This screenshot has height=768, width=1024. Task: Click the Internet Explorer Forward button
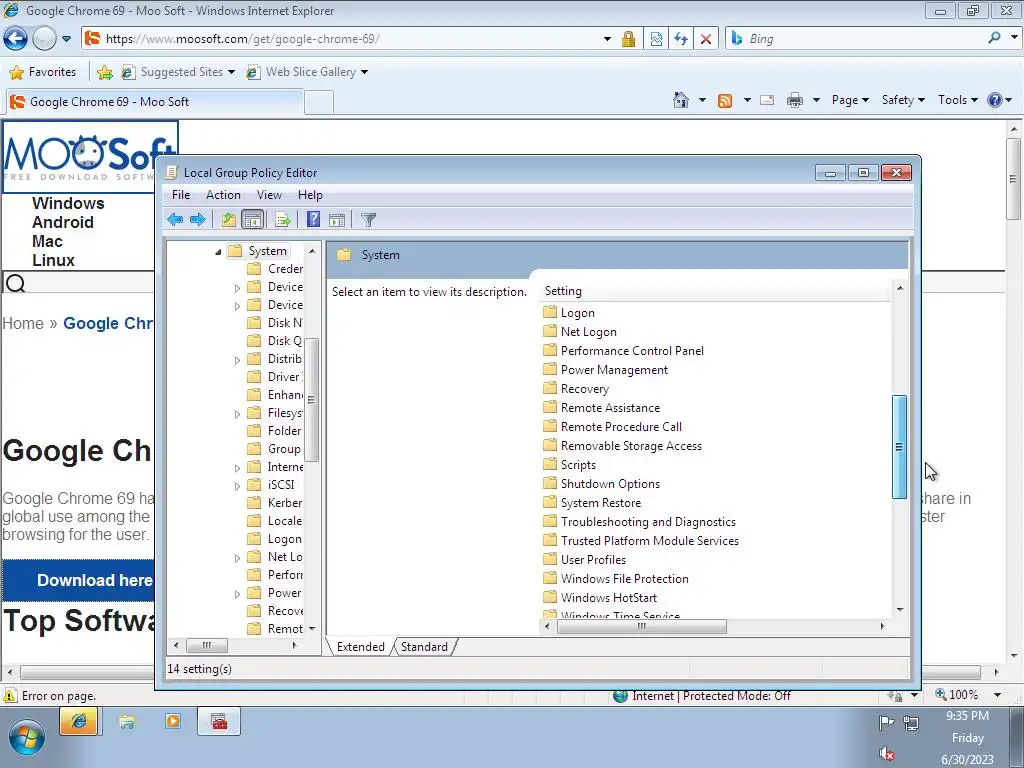click(x=44, y=39)
